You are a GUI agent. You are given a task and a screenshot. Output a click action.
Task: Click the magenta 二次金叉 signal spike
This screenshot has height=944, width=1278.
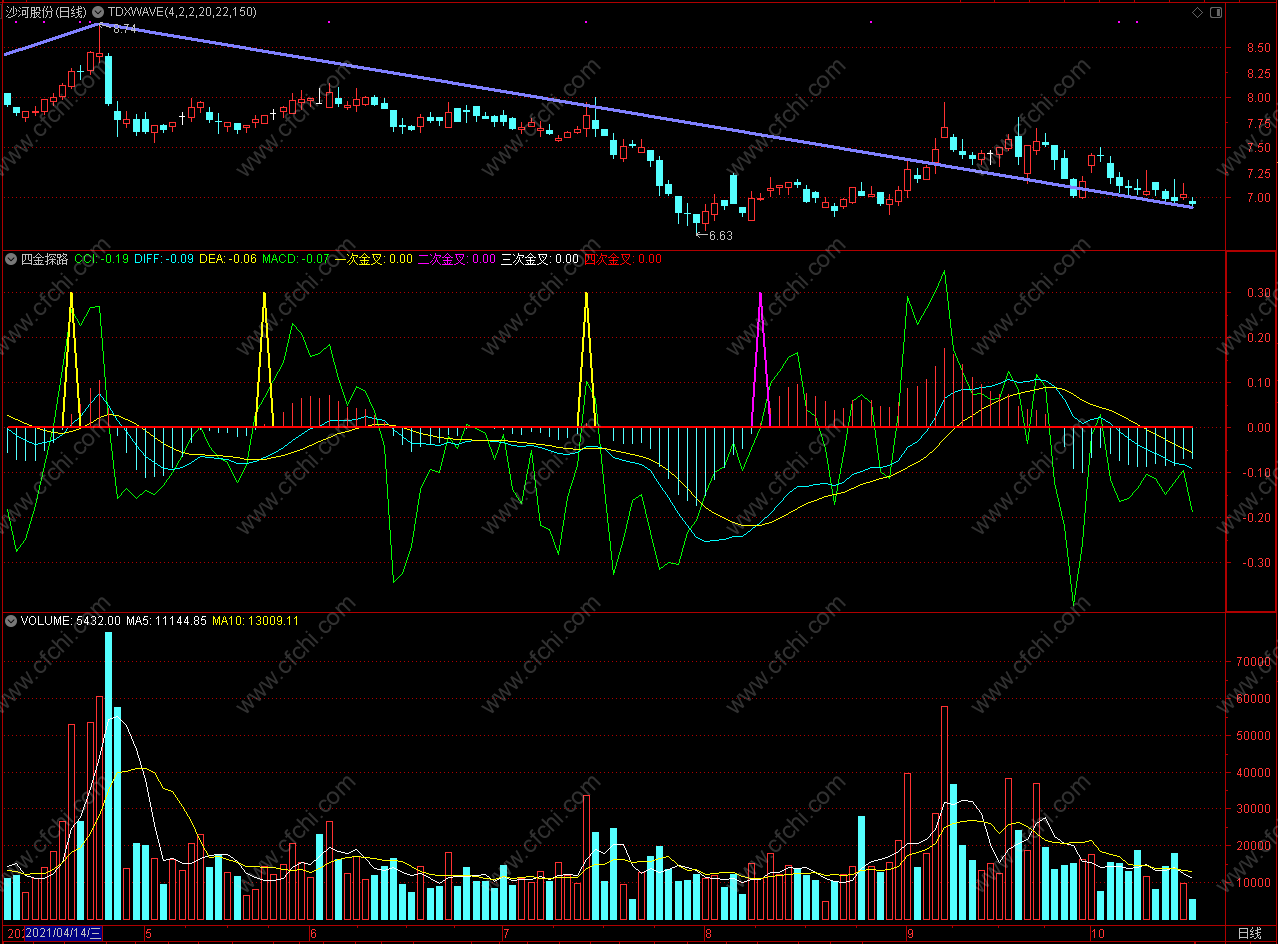click(x=761, y=360)
